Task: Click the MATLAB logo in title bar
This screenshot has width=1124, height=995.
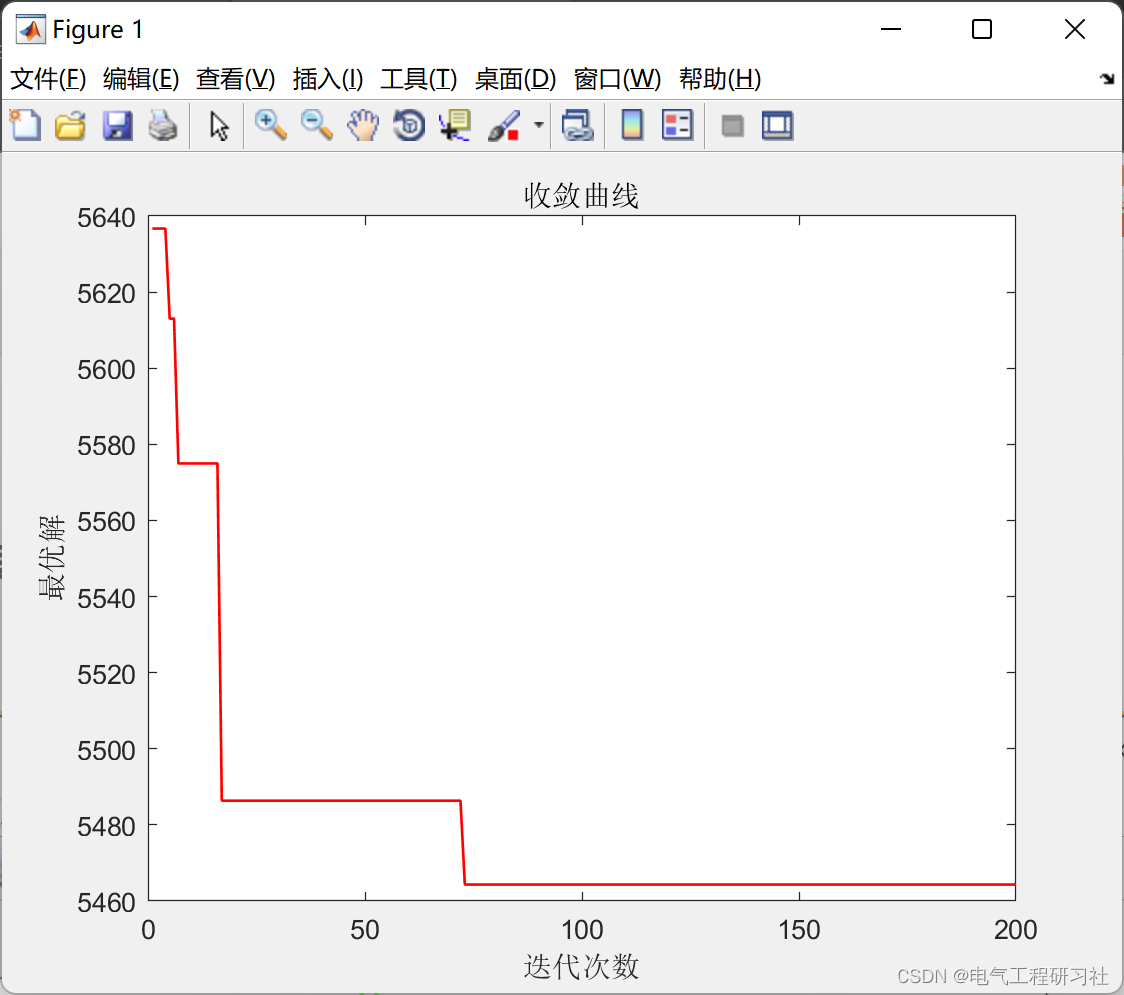Action: pos(30,29)
